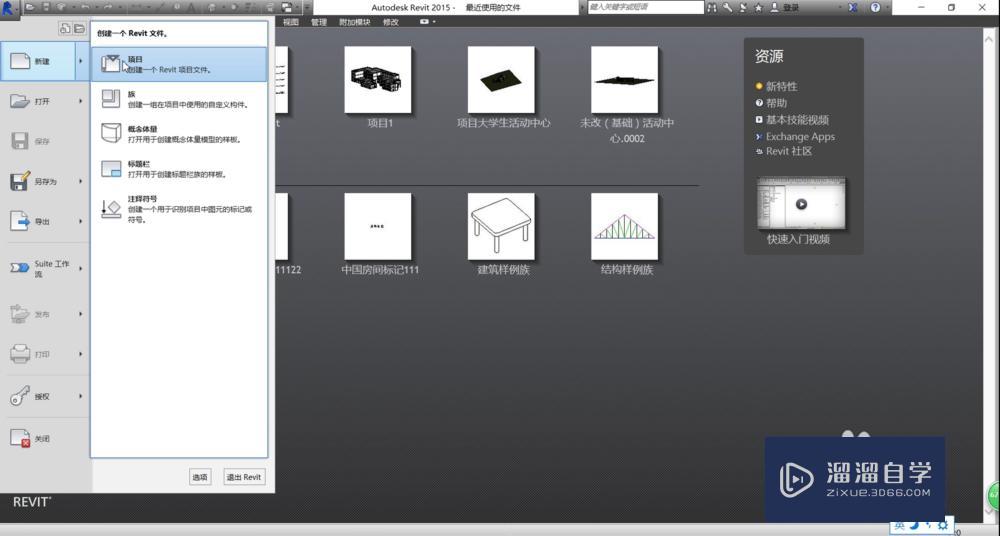Expand the arrow beside 新建
The width and height of the screenshot is (1000, 536).
tap(81, 61)
